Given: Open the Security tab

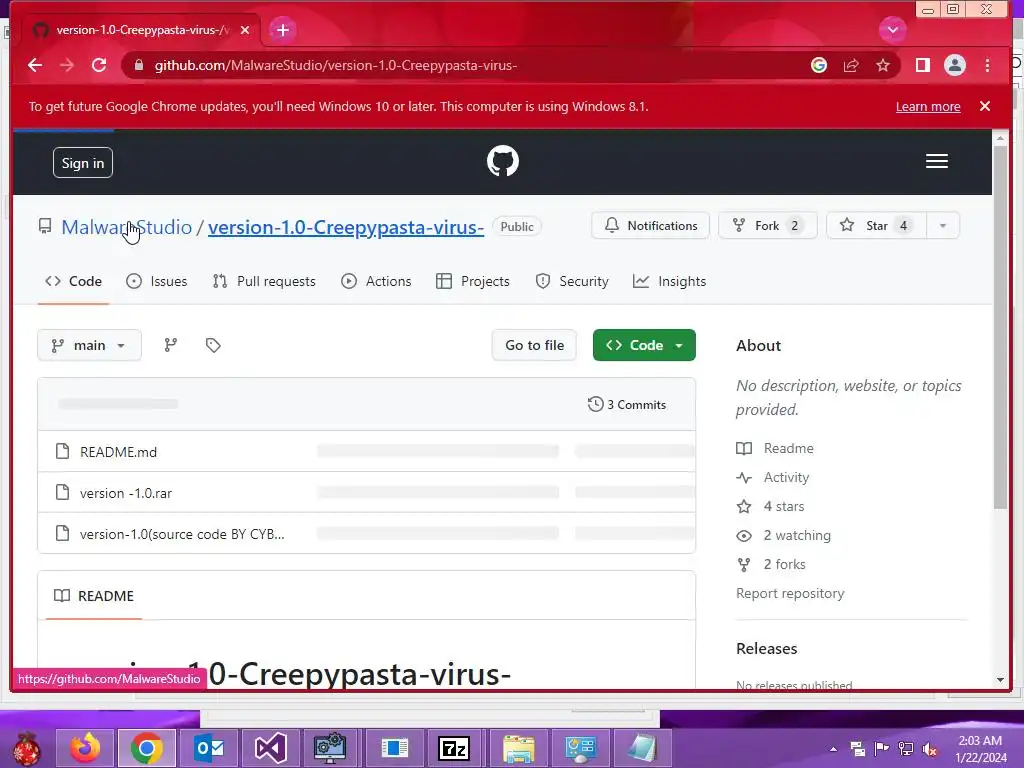Looking at the screenshot, I should tap(572, 281).
